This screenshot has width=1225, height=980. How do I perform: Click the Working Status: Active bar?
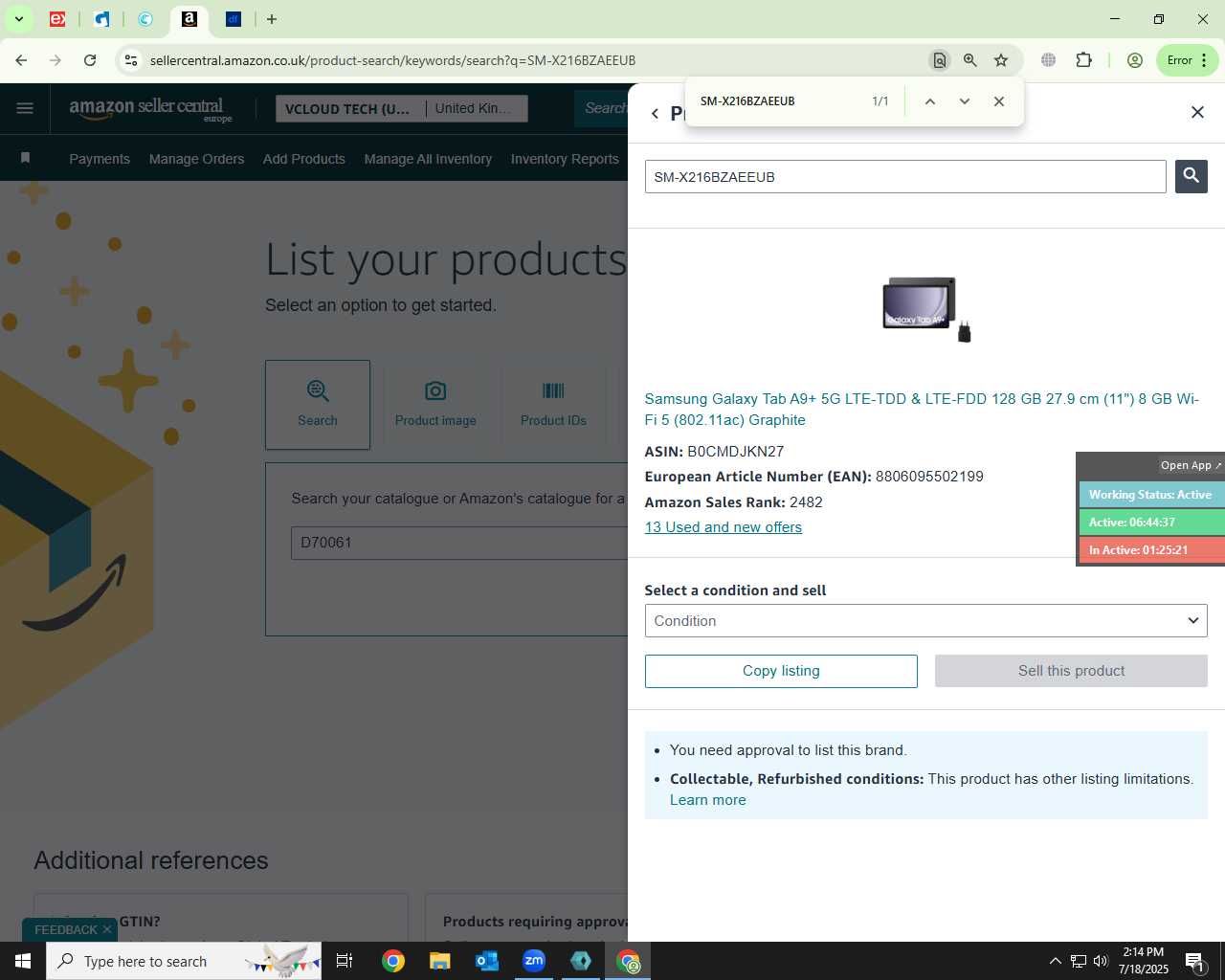[1152, 495]
